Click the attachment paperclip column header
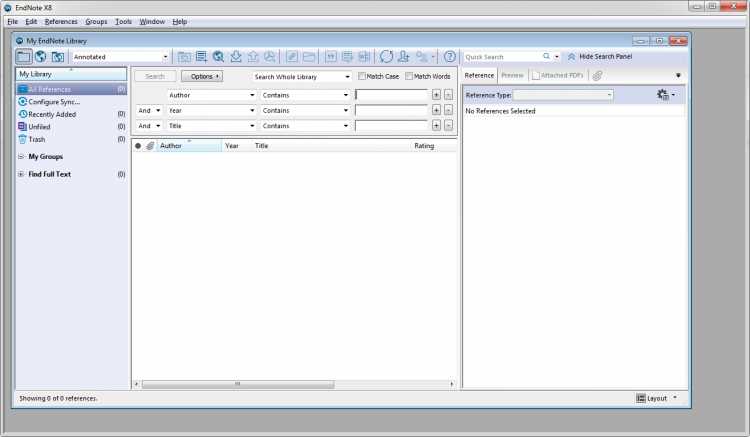Image resolution: width=750 pixels, height=437 pixels. click(x=150, y=146)
